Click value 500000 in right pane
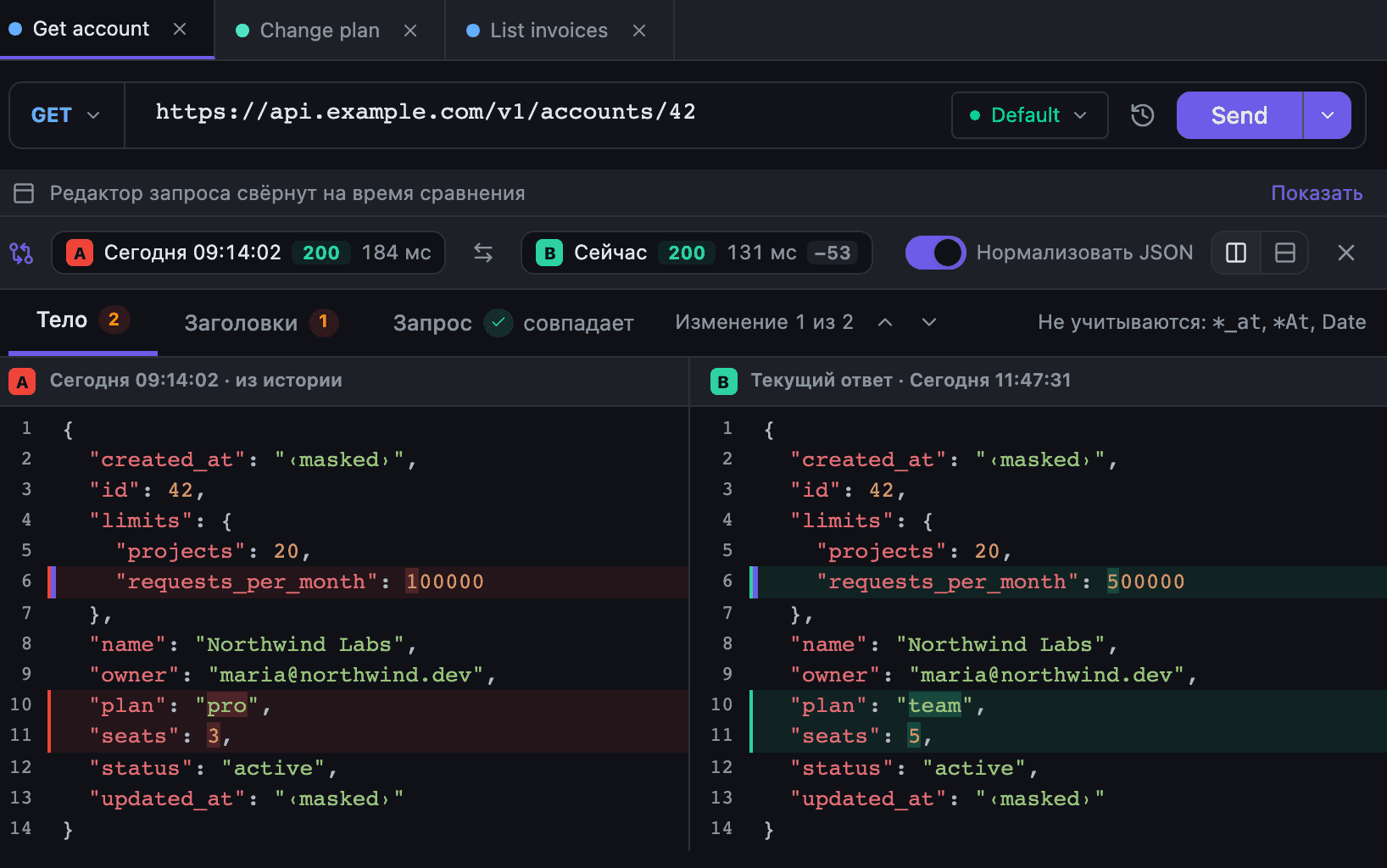Screen dimensions: 1387x868 pos(1145,581)
